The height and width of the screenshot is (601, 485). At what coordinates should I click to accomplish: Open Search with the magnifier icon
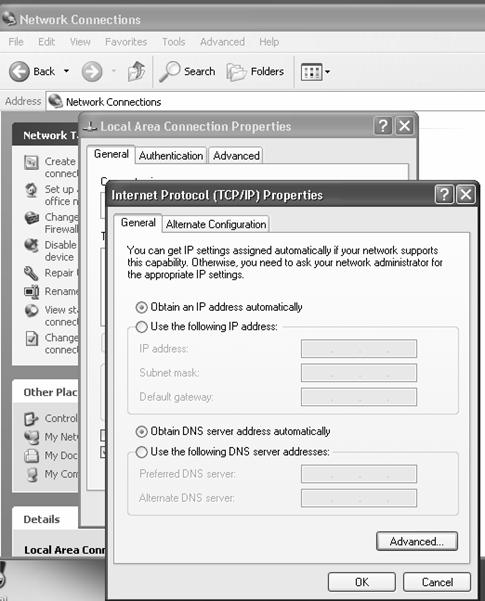click(169, 71)
